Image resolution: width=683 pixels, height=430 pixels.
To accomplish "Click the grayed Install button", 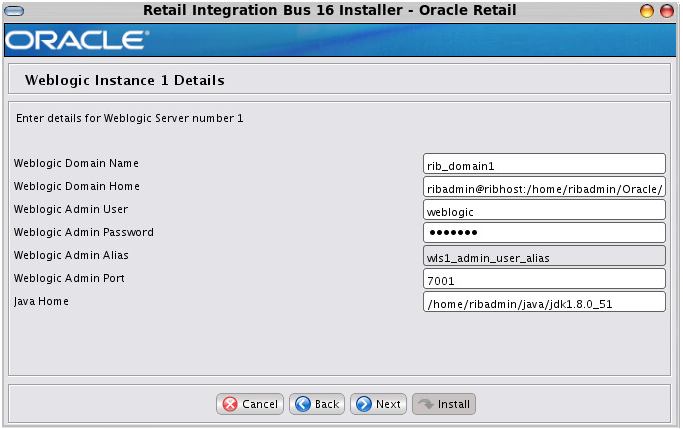I will [x=443, y=404].
